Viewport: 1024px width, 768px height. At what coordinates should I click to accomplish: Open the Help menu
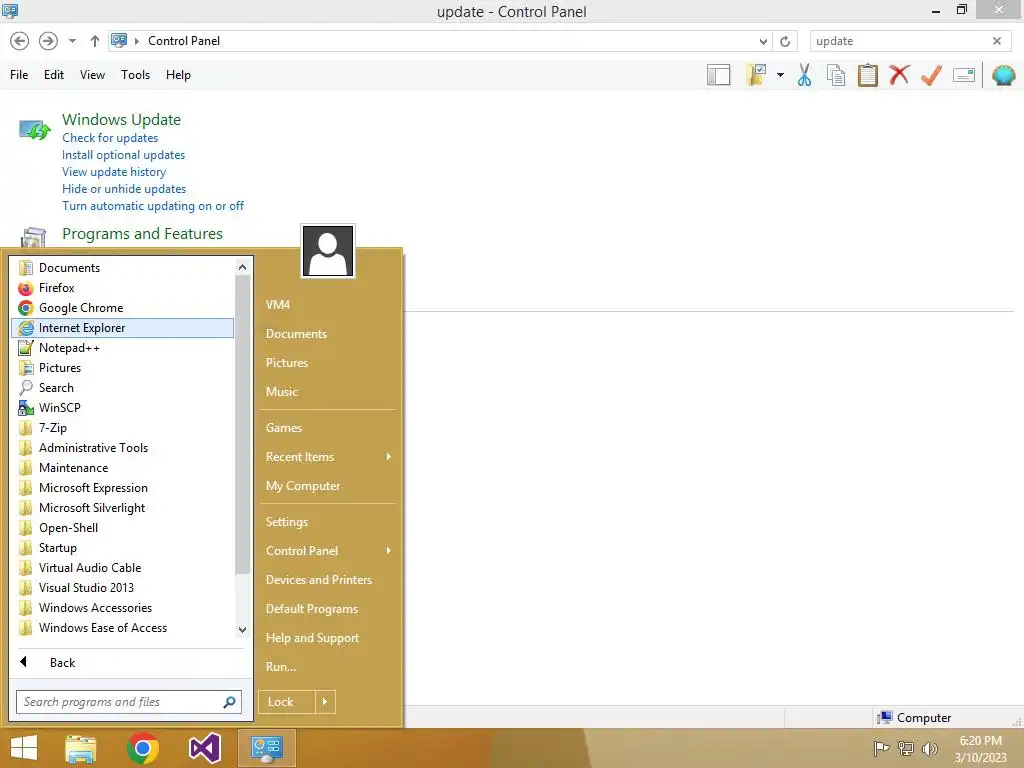(178, 75)
